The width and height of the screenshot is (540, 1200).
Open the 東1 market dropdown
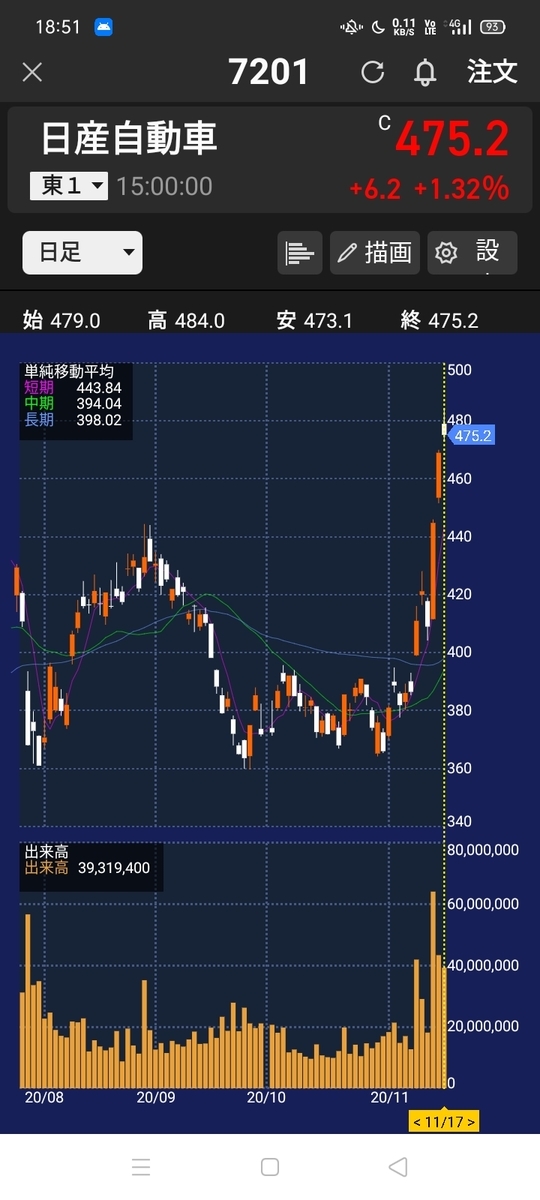click(x=69, y=186)
